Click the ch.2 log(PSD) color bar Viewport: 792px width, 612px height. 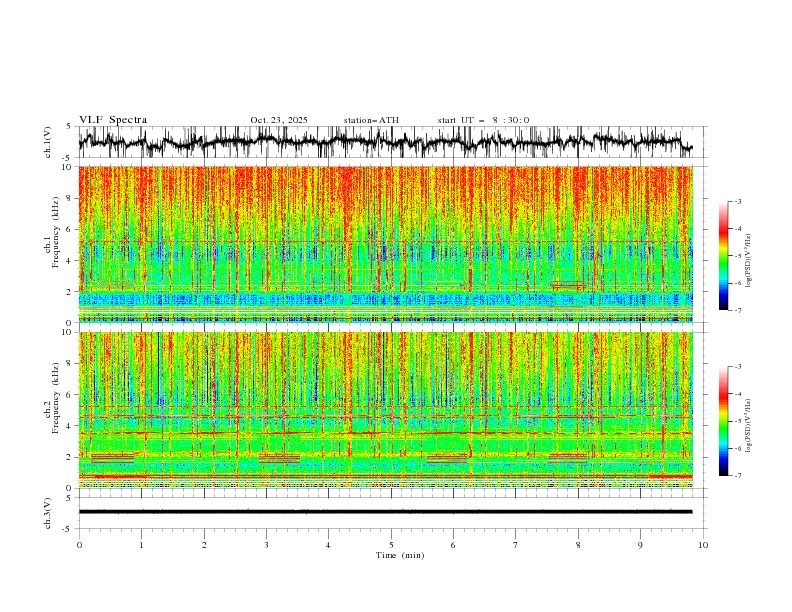(723, 421)
